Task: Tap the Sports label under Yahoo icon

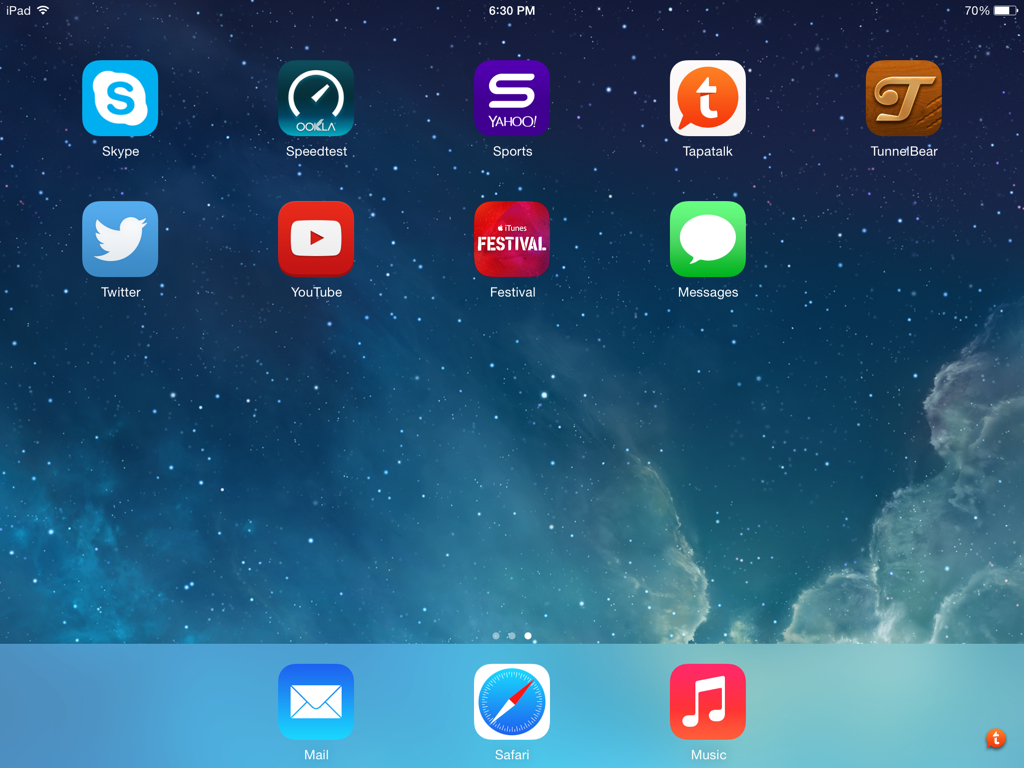Action: point(512,152)
